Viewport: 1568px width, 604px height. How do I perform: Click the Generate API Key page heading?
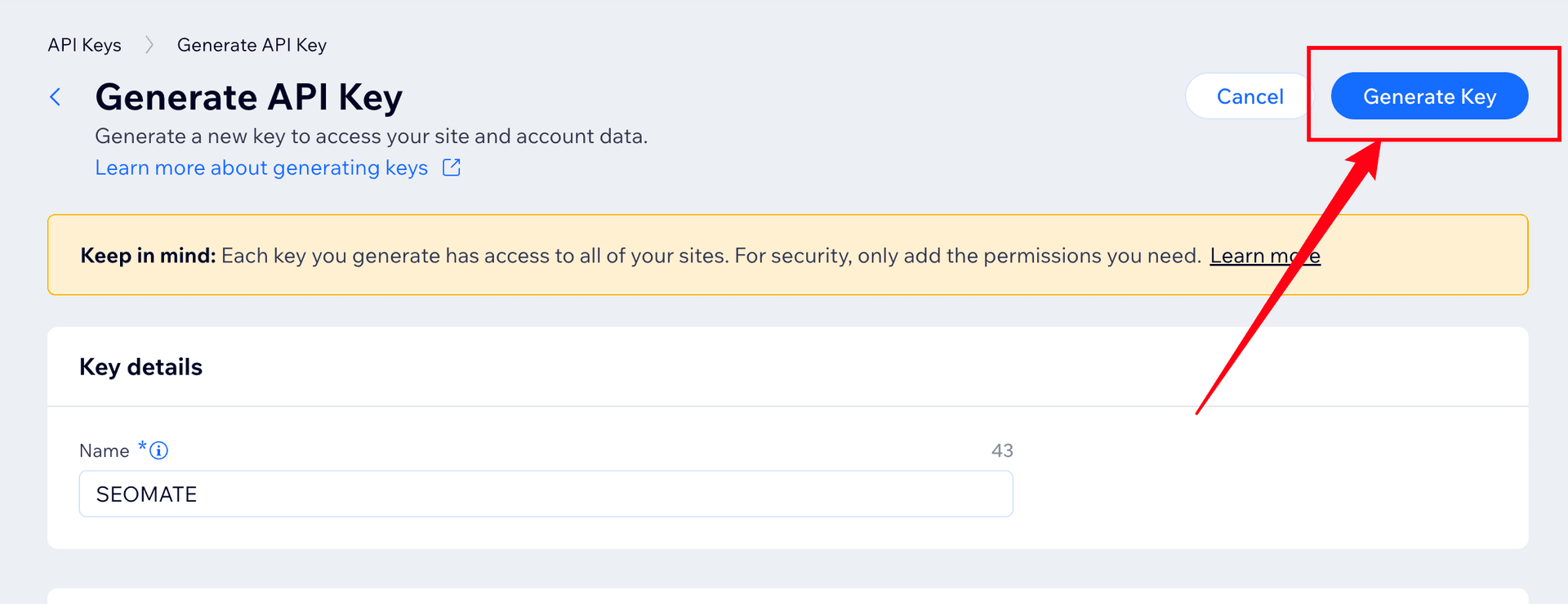click(249, 97)
